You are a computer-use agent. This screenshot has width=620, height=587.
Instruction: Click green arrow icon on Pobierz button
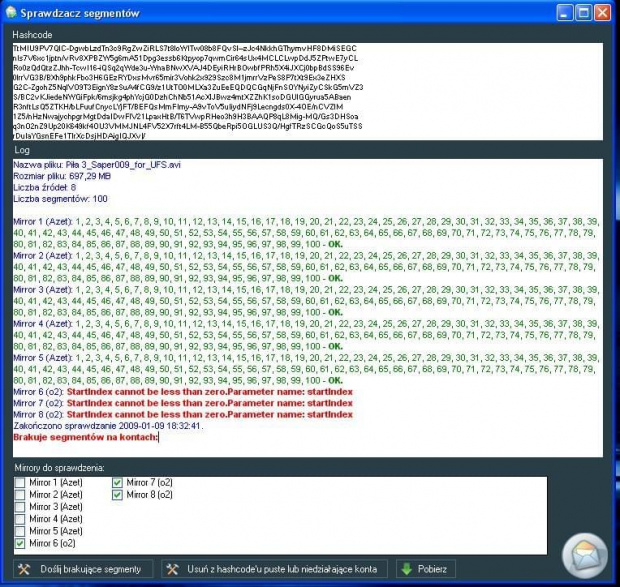[406, 569]
